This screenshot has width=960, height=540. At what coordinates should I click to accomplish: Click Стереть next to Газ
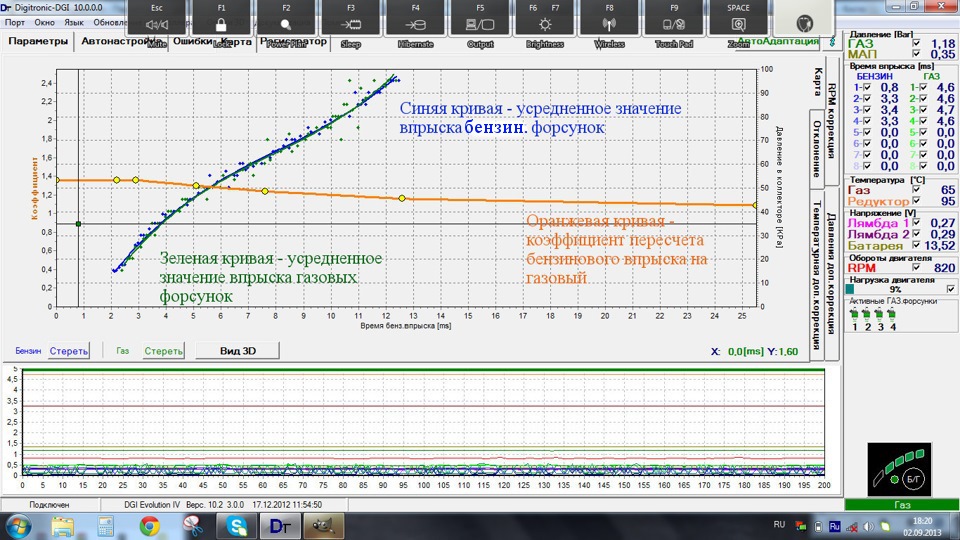[x=163, y=351]
